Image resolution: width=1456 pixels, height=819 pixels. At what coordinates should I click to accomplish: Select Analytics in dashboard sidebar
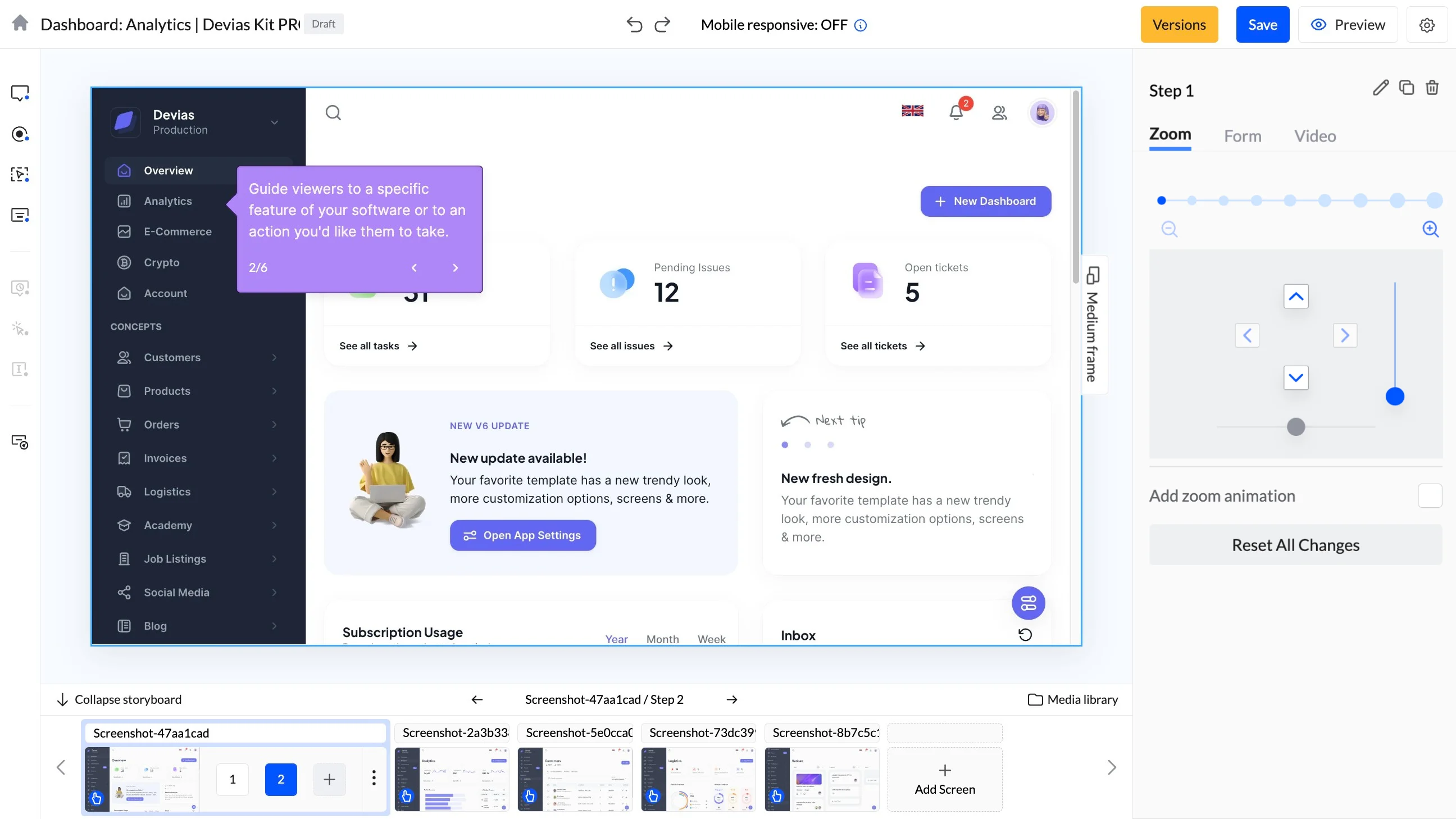pyautogui.click(x=167, y=201)
